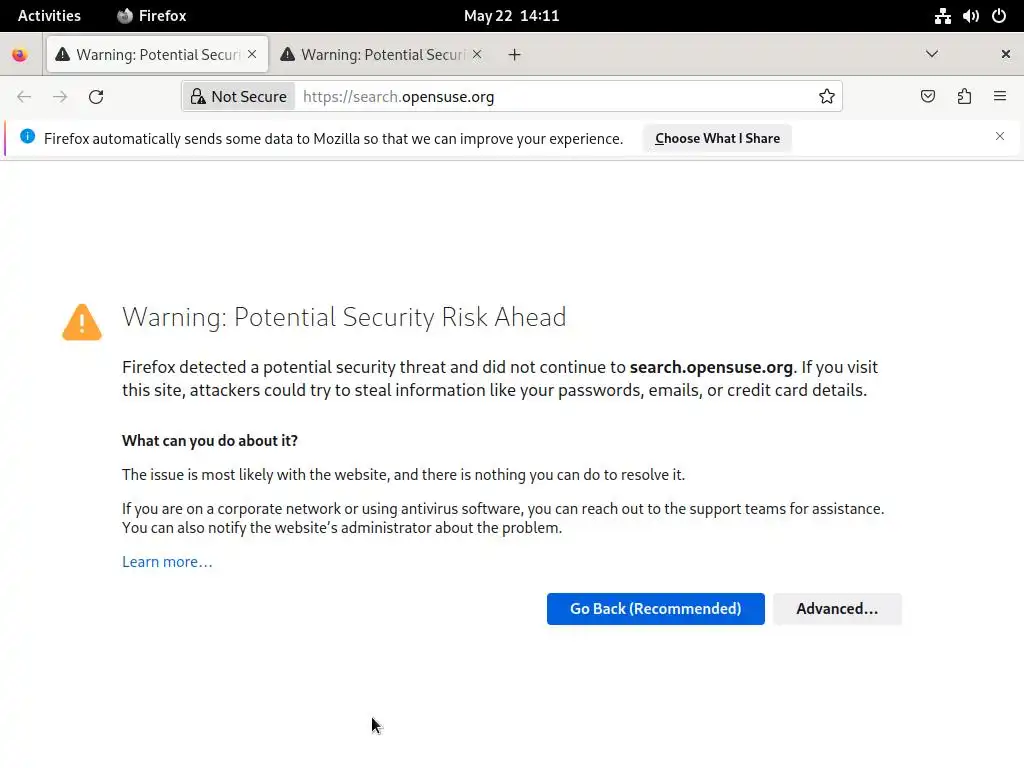Click the reload page icon
The height and width of the screenshot is (768, 1024).
[96, 97]
